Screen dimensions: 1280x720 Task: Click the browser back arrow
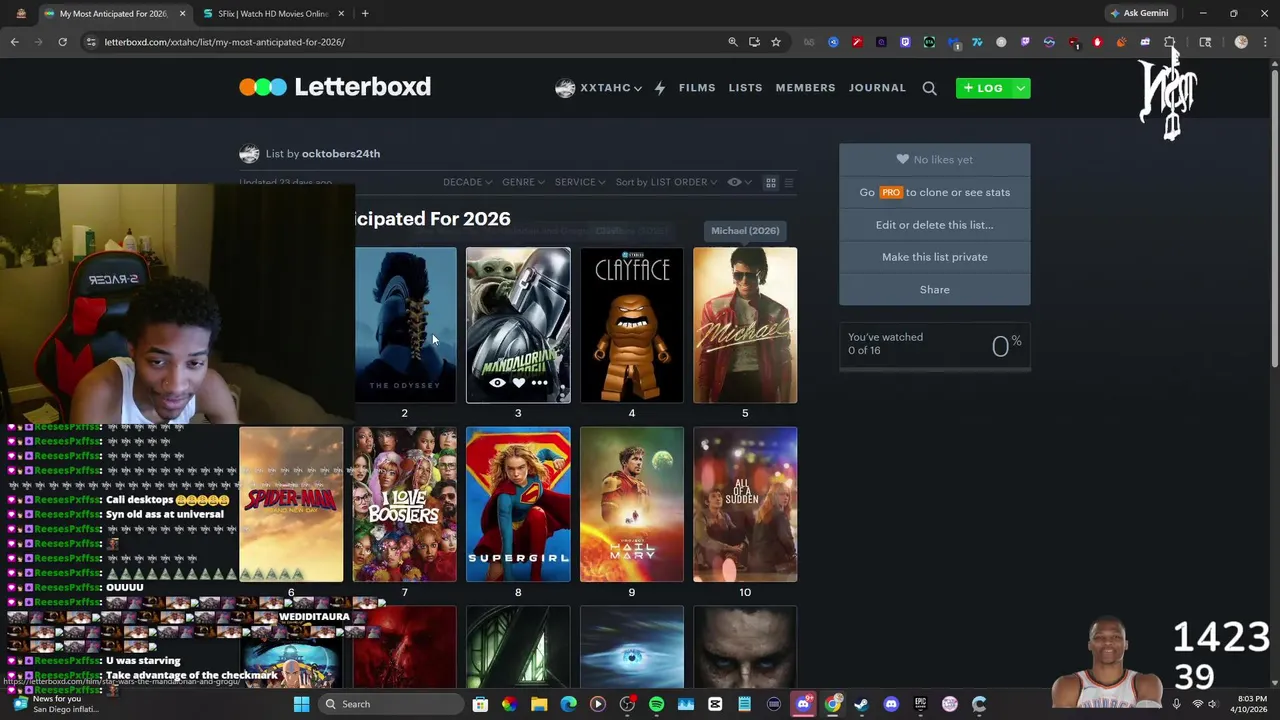click(x=15, y=42)
